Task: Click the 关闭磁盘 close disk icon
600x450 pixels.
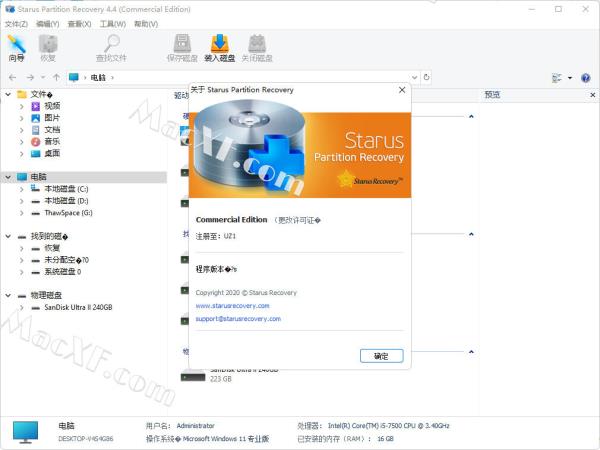Action: click(257, 48)
